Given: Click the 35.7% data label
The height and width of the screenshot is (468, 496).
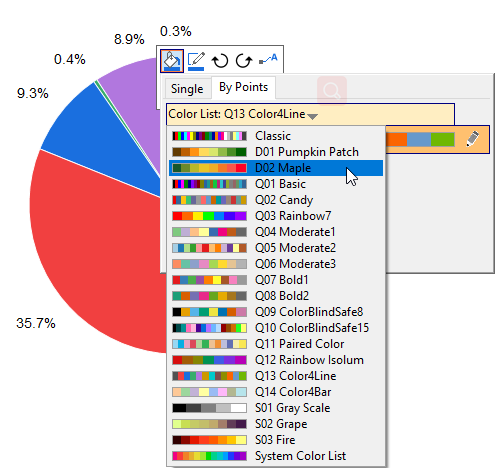Looking at the screenshot, I should pos(36,323).
